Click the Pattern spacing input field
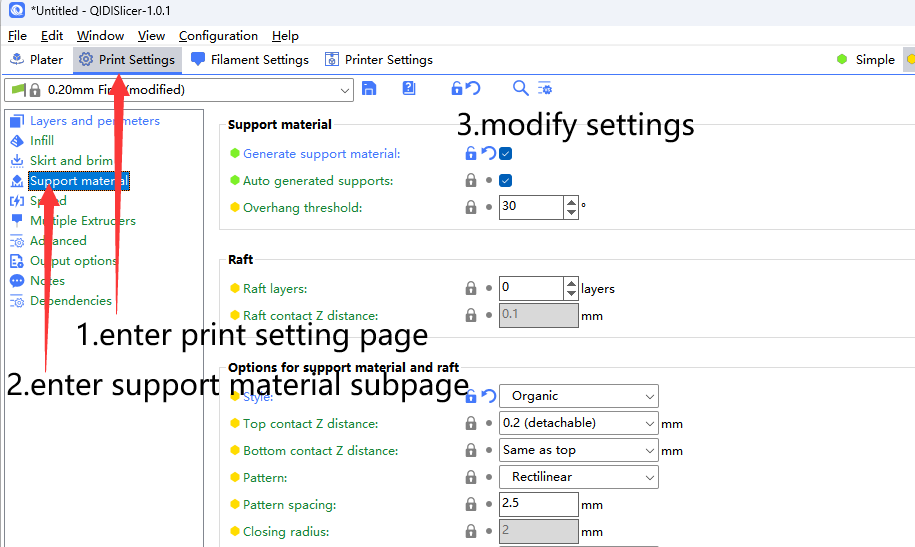Image resolution: width=915 pixels, height=547 pixels. [x=538, y=505]
